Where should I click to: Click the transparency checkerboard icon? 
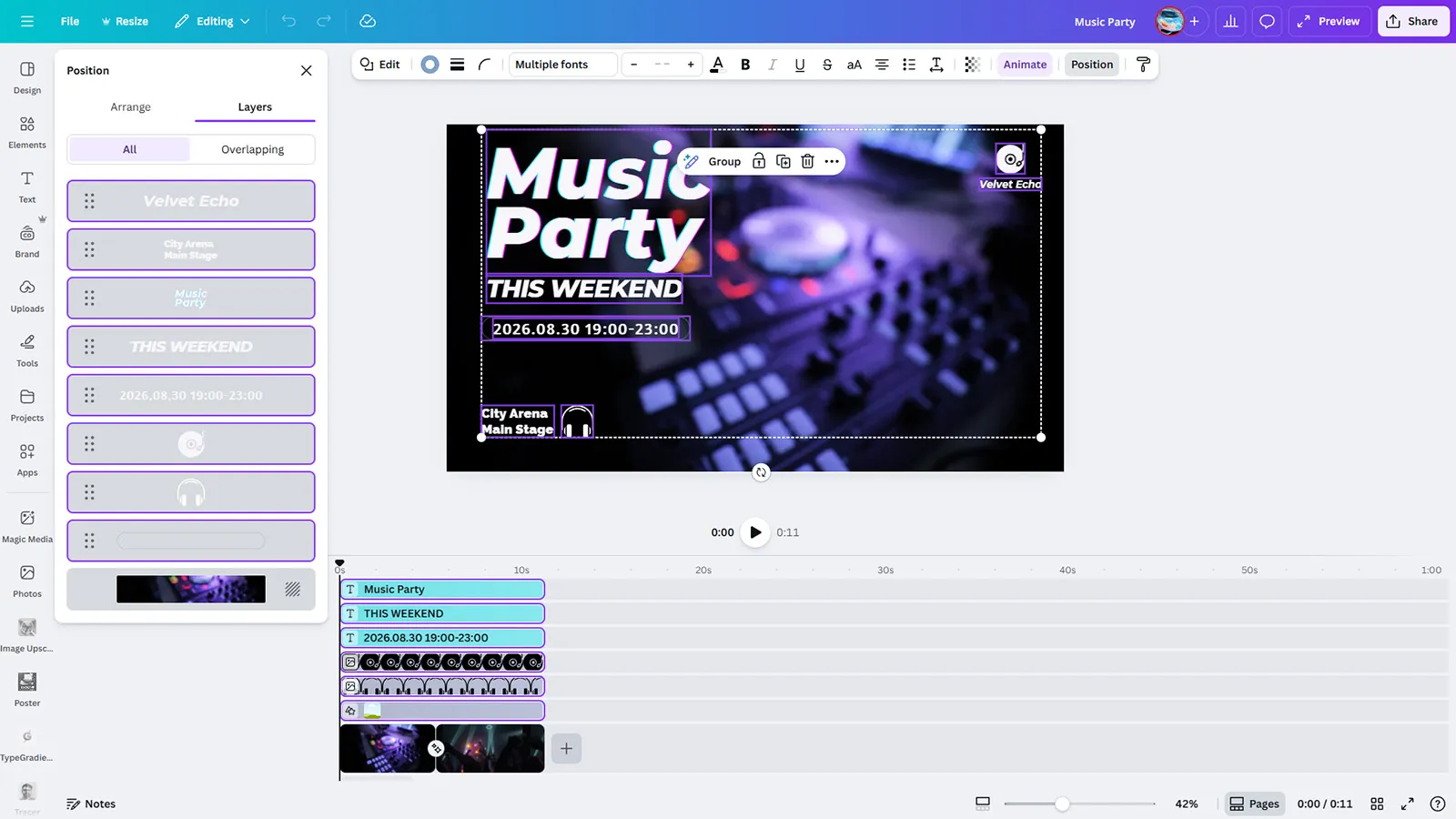[x=972, y=65]
